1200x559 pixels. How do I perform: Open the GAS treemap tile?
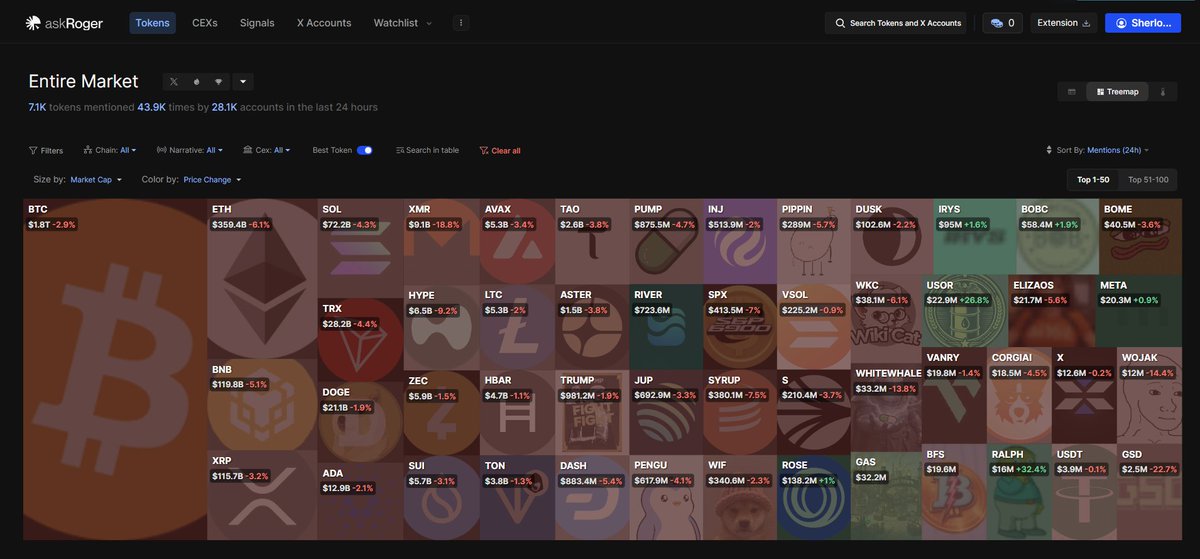885,496
